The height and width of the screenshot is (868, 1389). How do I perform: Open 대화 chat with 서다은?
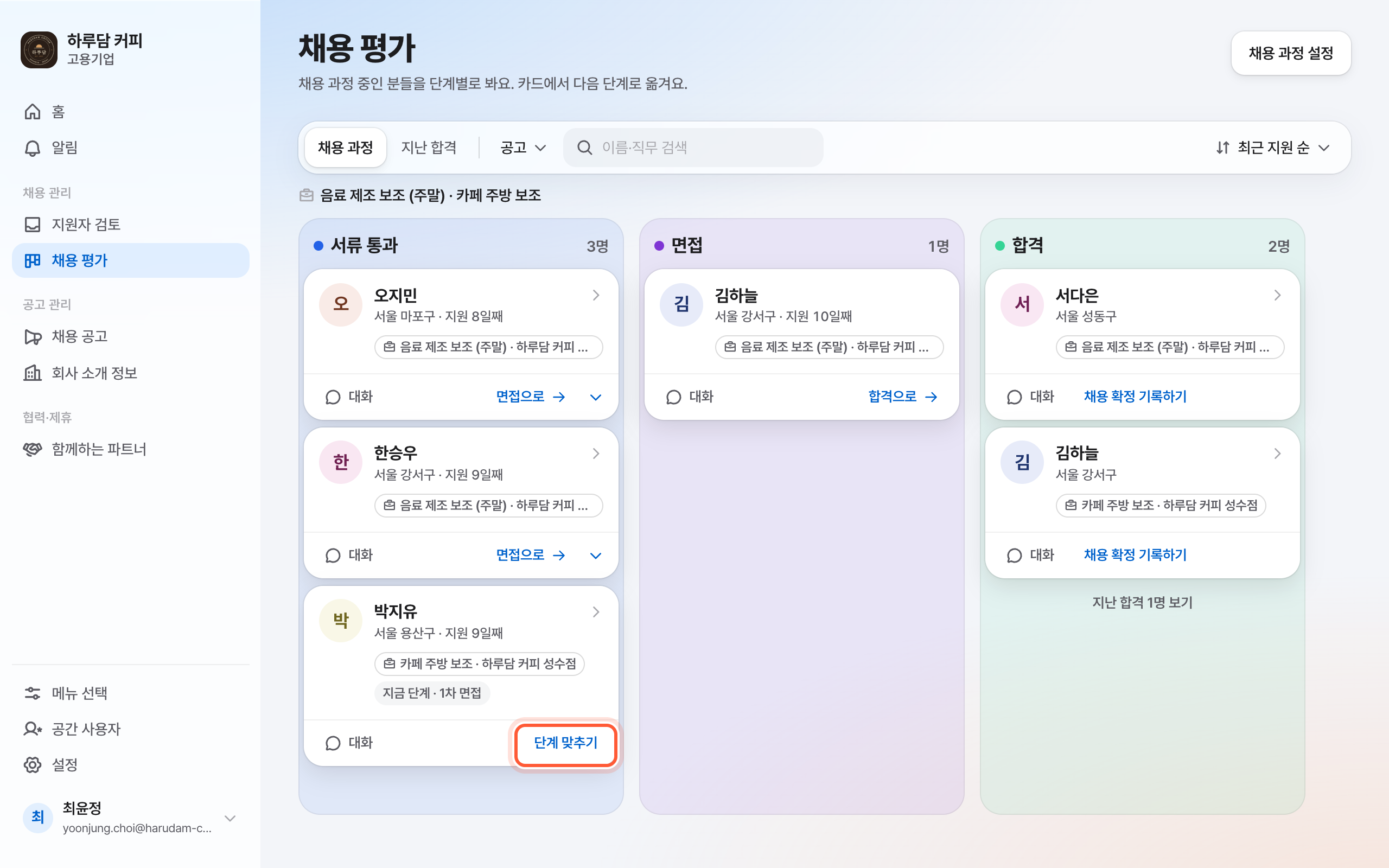(x=1030, y=397)
